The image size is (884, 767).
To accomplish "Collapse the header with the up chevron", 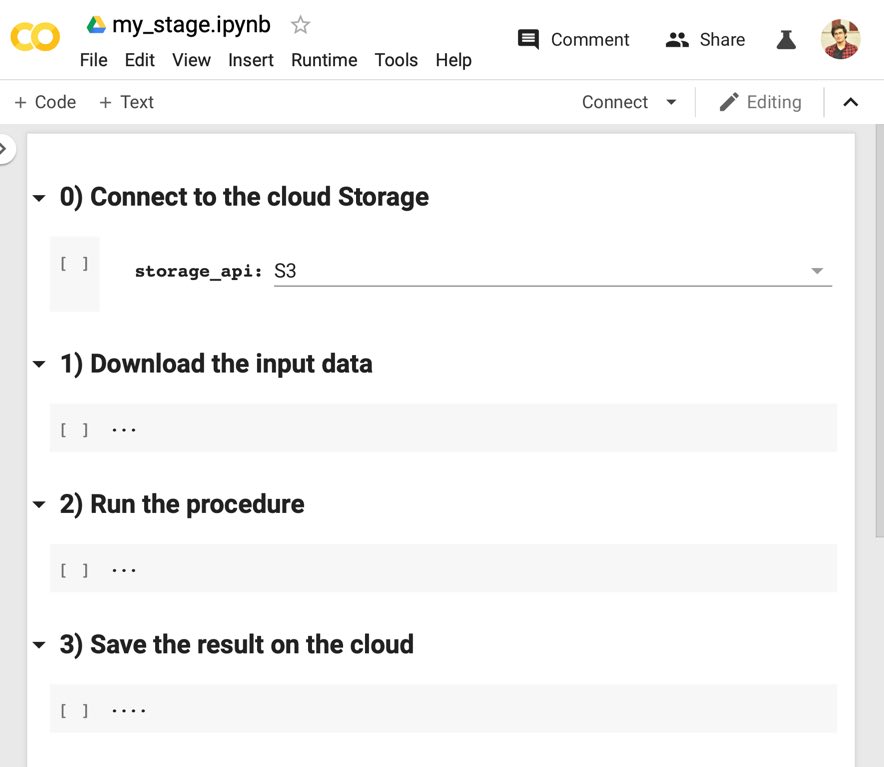I will 851,102.
